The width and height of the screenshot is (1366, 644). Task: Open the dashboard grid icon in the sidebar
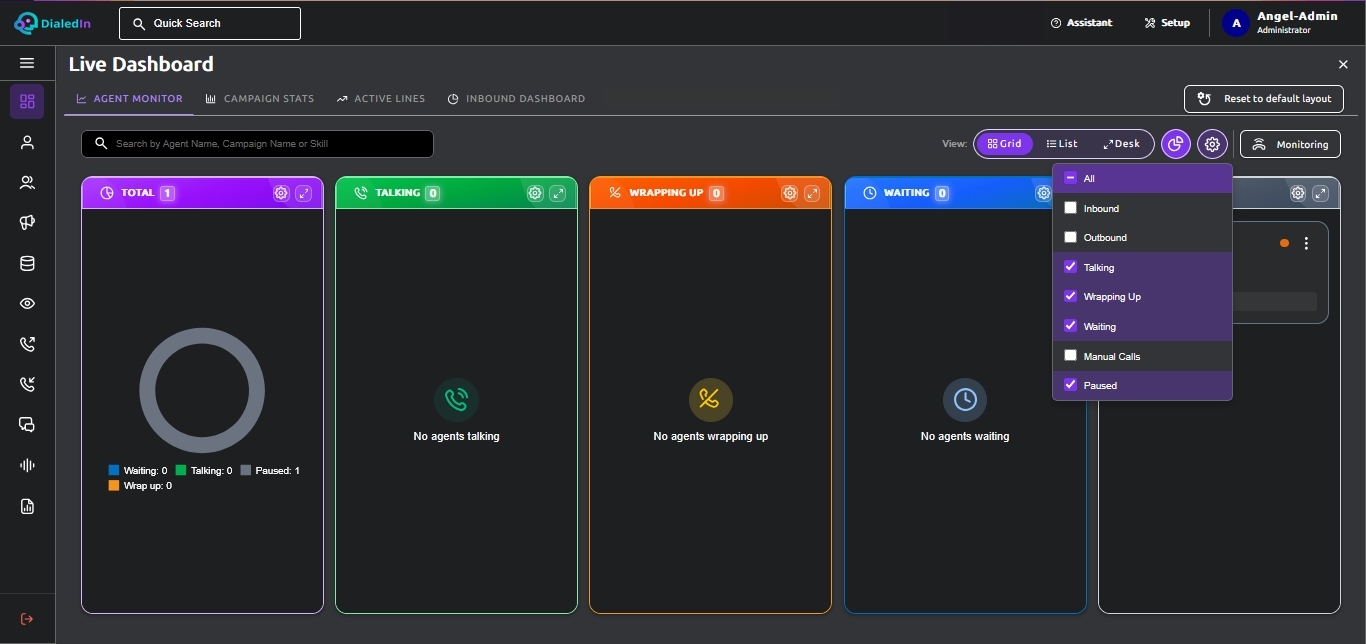(27, 101)
